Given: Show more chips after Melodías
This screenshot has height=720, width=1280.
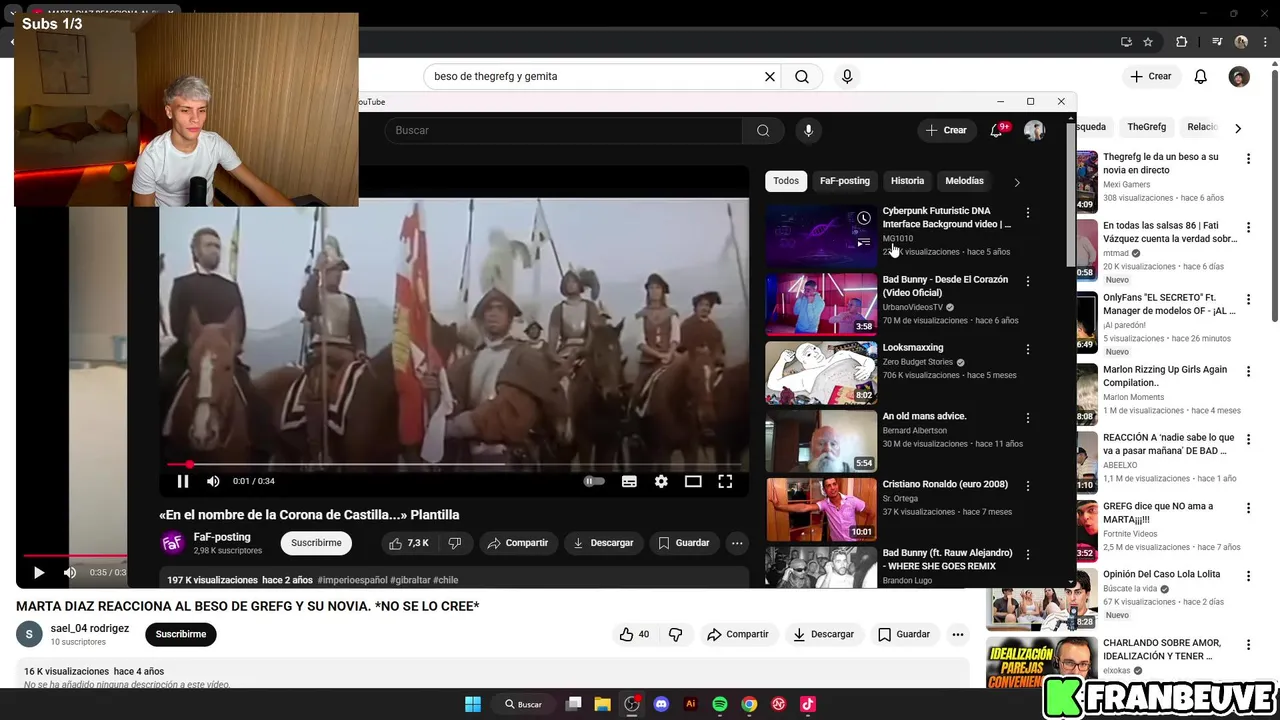Looking at the screenshot, I should 1017,182.
